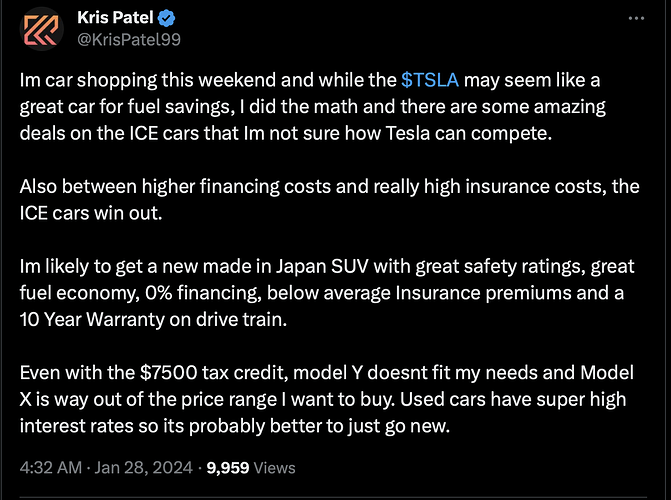Open Kris Patel's profile avatar
Screen dimensions: 671x500
coord(42,29)
